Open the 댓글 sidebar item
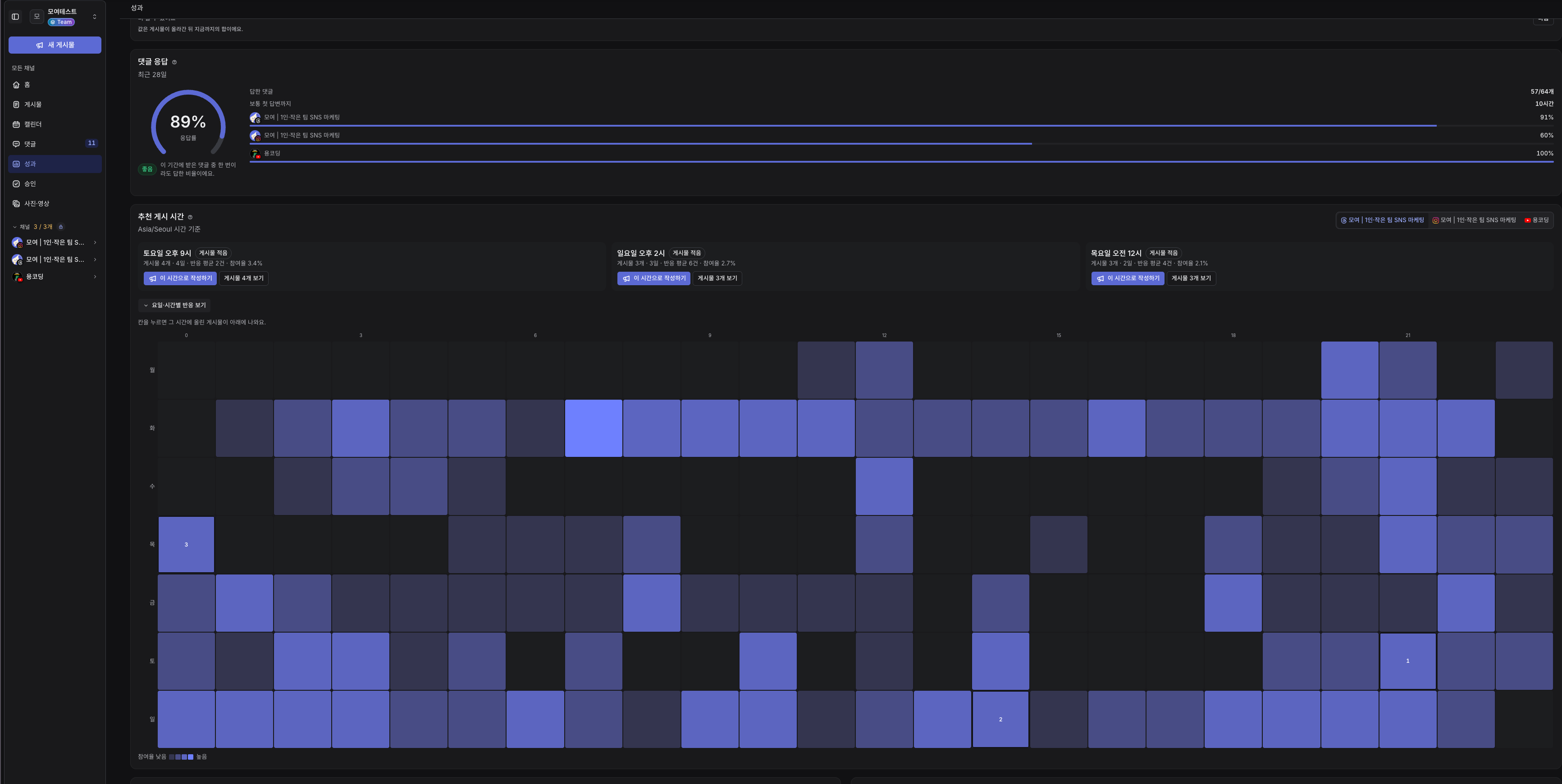The width and height of the screenshot is (1562, 784). click(x=55, y=144)
